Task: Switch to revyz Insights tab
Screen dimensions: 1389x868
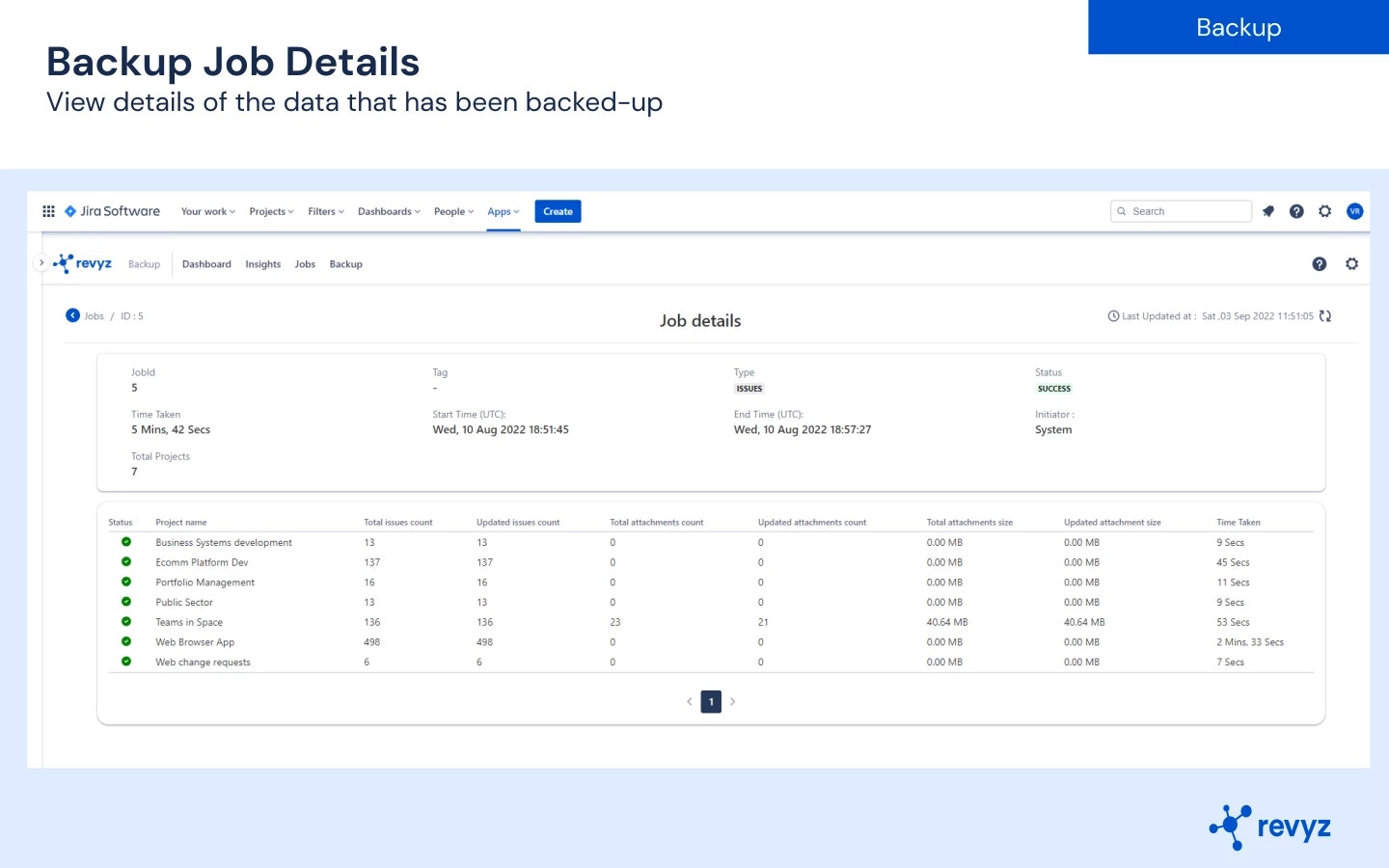Action: [263, 264]
